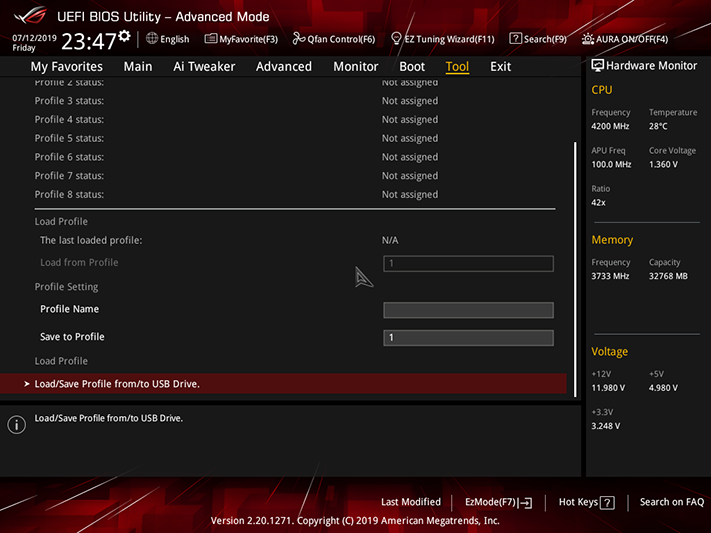Click the globe language icon
This screenshot has width=711, height=533.
click(x=152, y=39)
